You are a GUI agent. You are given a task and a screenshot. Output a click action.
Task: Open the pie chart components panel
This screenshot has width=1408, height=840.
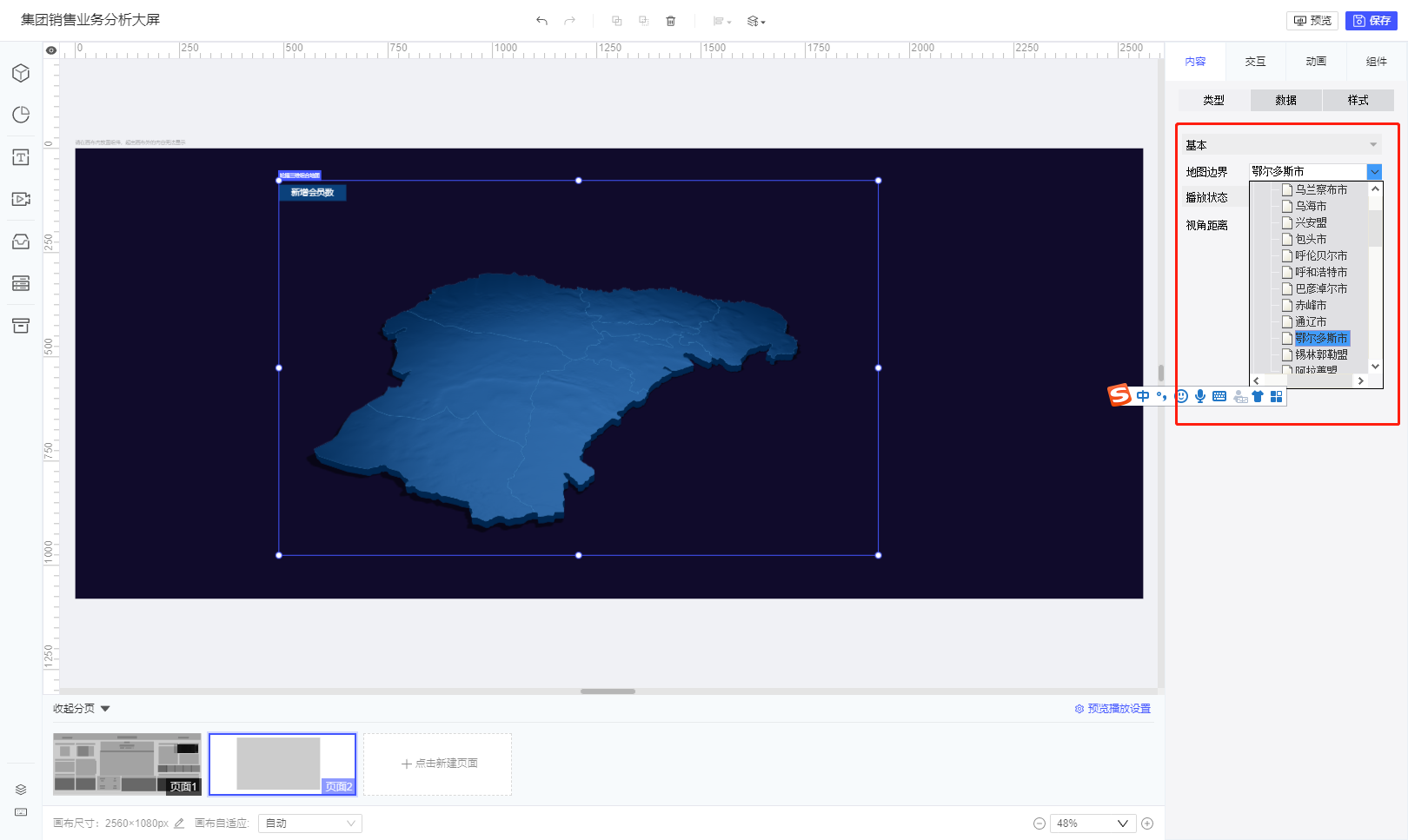tap(21, 115)
